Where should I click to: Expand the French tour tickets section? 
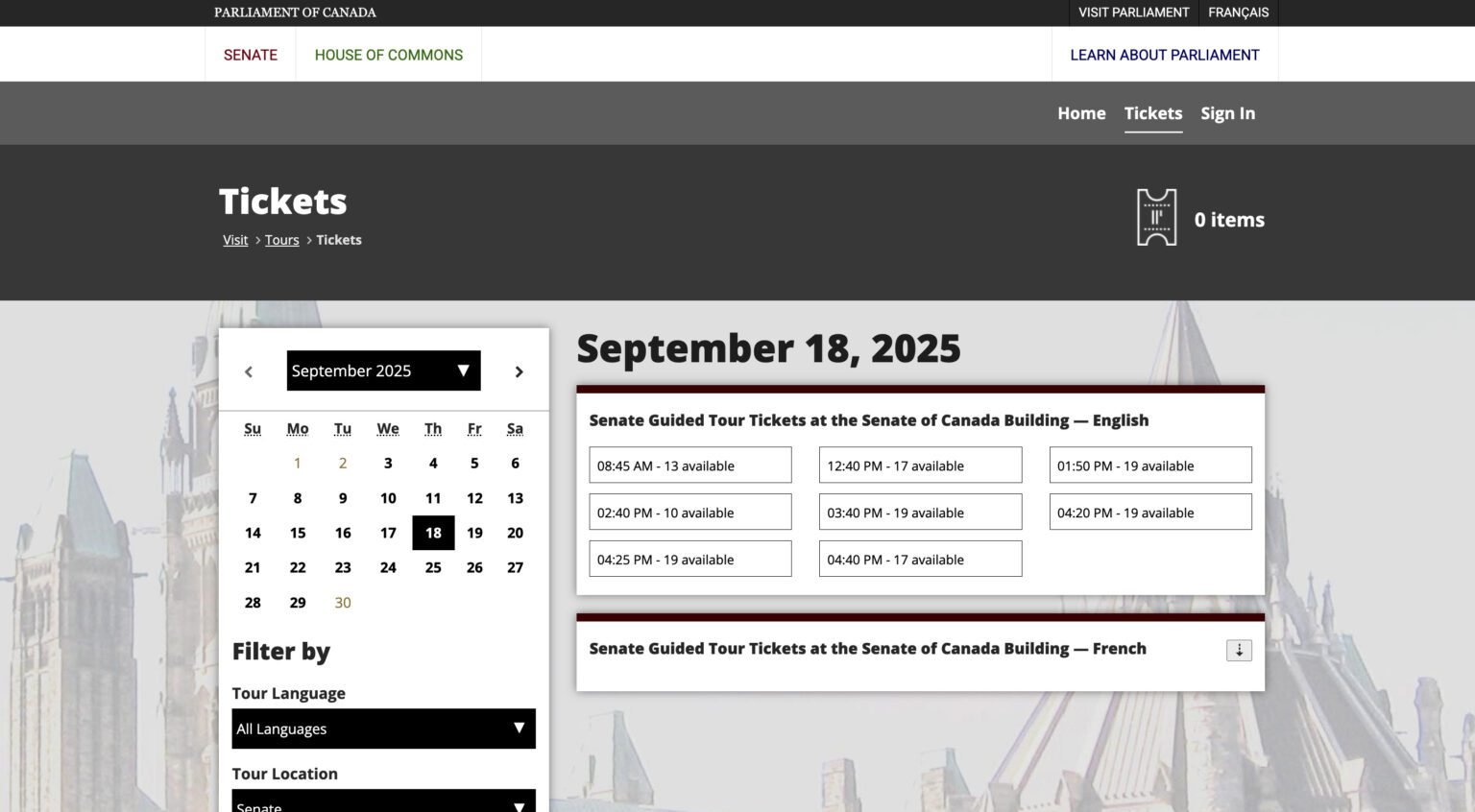click(1239, 650)
